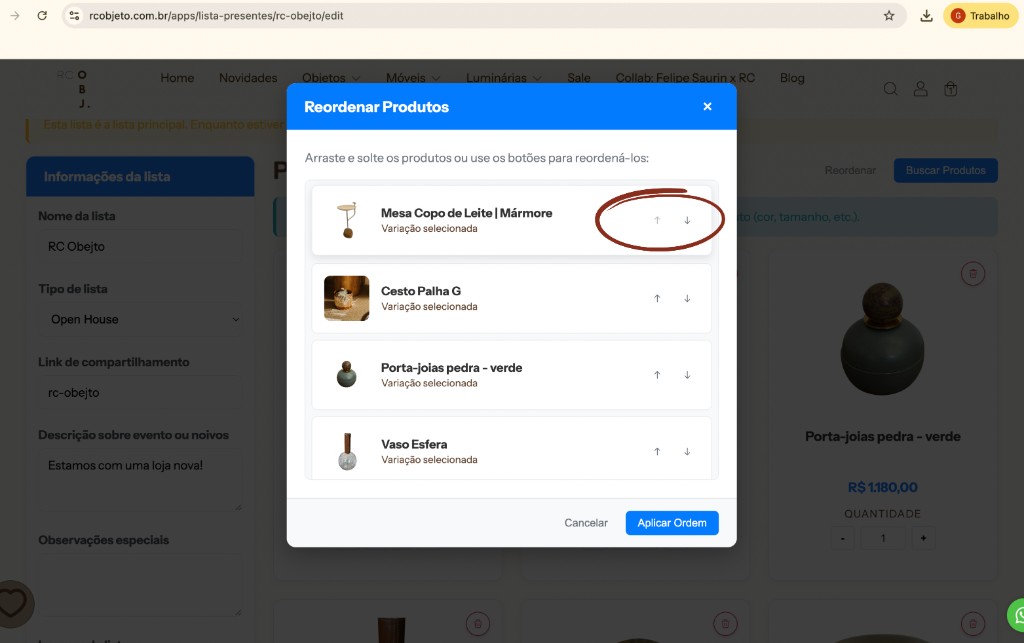Click Aplicar Ordem button
This screenshot has height=643, width=1024.
tap(671, 523)
